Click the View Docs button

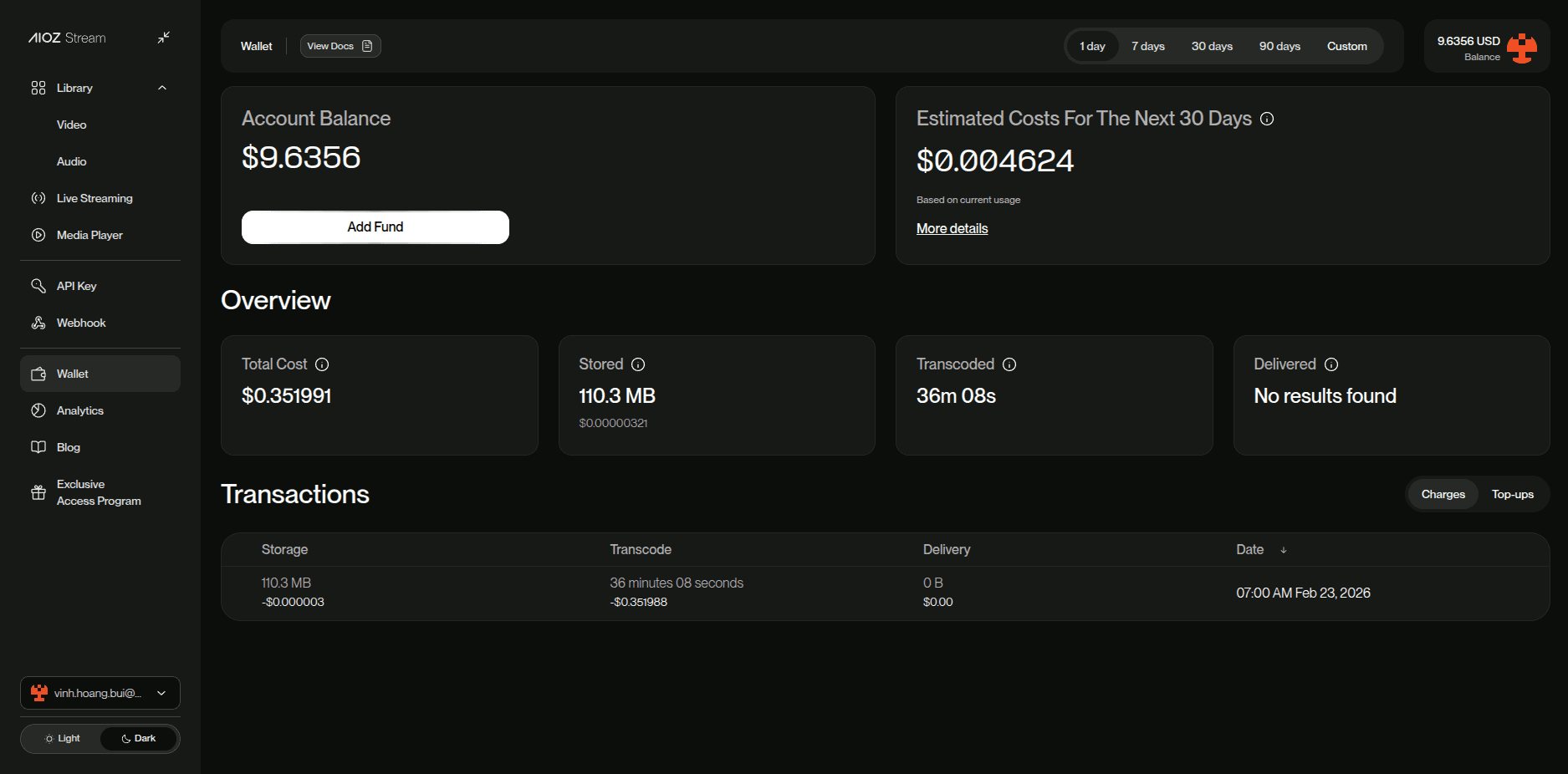(340, 46)
